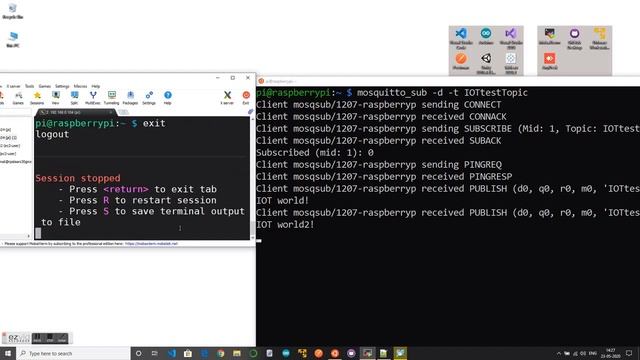This screenshot has width=640, height=360.
Task: Open the GitHub Desktop shortcut
Action: pyautogui.click(x=574, y=38)
